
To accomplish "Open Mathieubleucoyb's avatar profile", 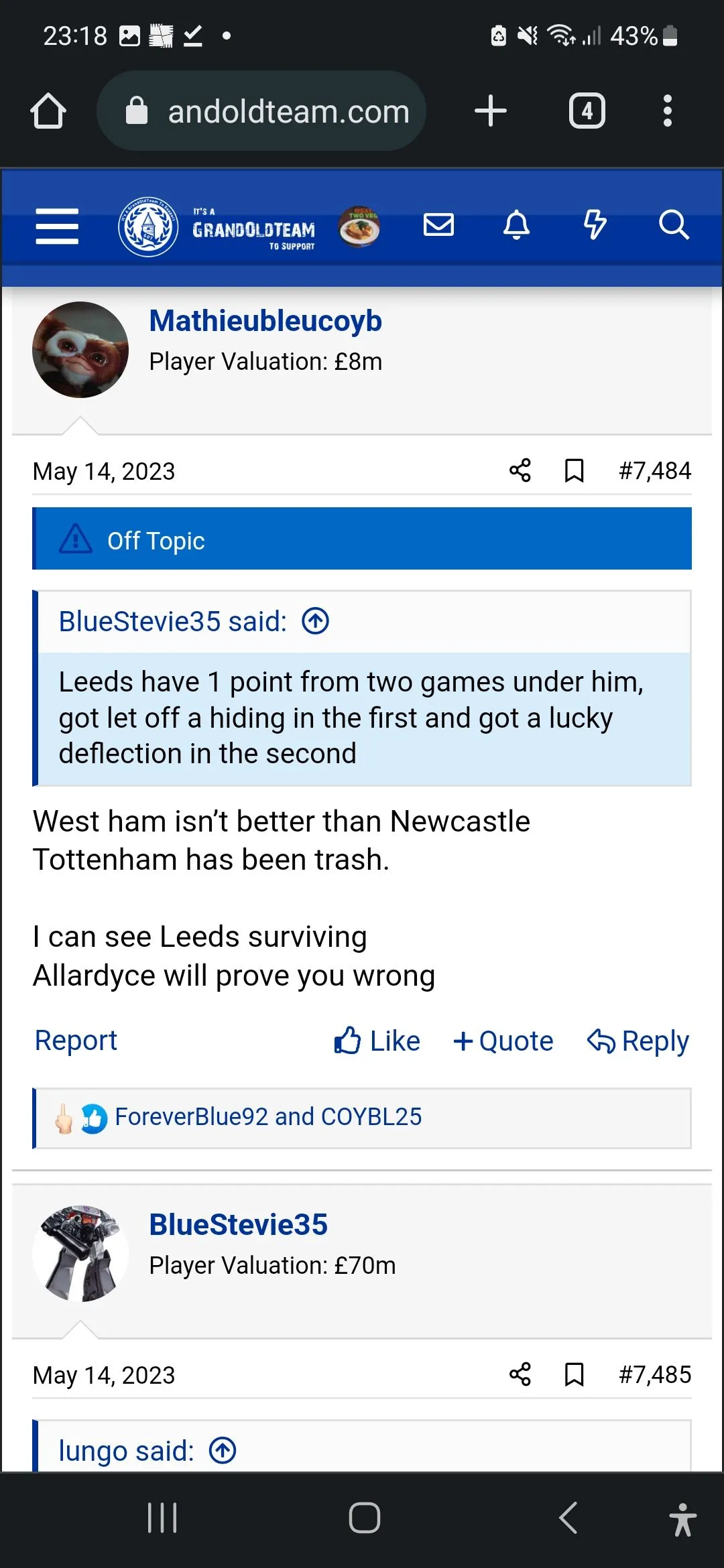I will (80, 350).
